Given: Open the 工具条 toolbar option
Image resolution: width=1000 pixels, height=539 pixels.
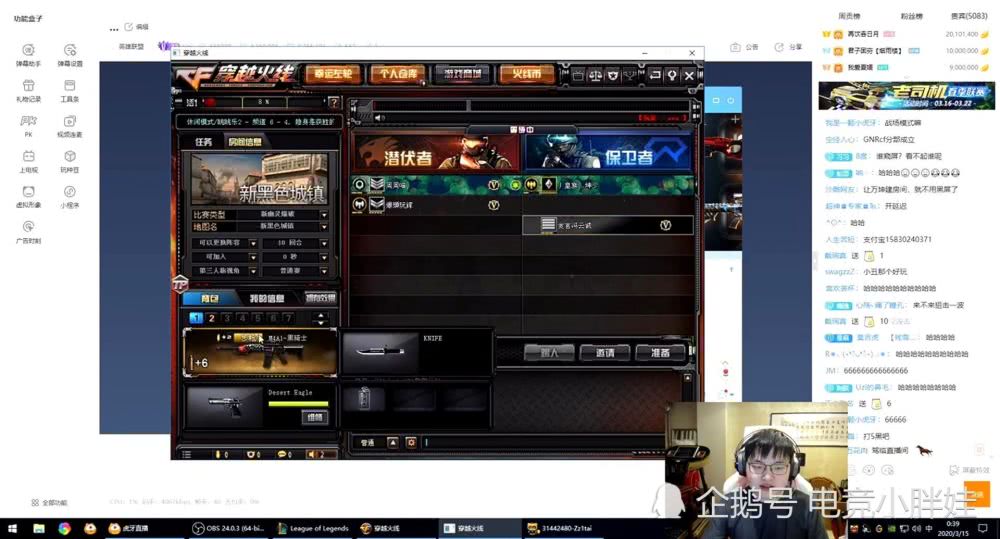Looking at the screenshot, I should pyautogui.click(x=70, y=91).
